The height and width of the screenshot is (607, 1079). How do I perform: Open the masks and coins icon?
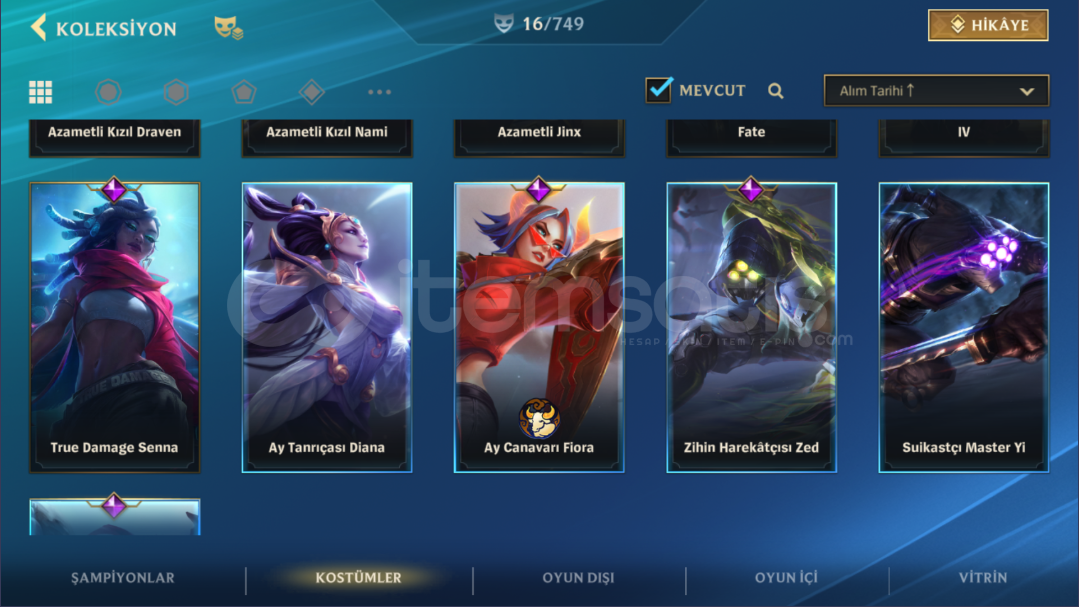228,28
